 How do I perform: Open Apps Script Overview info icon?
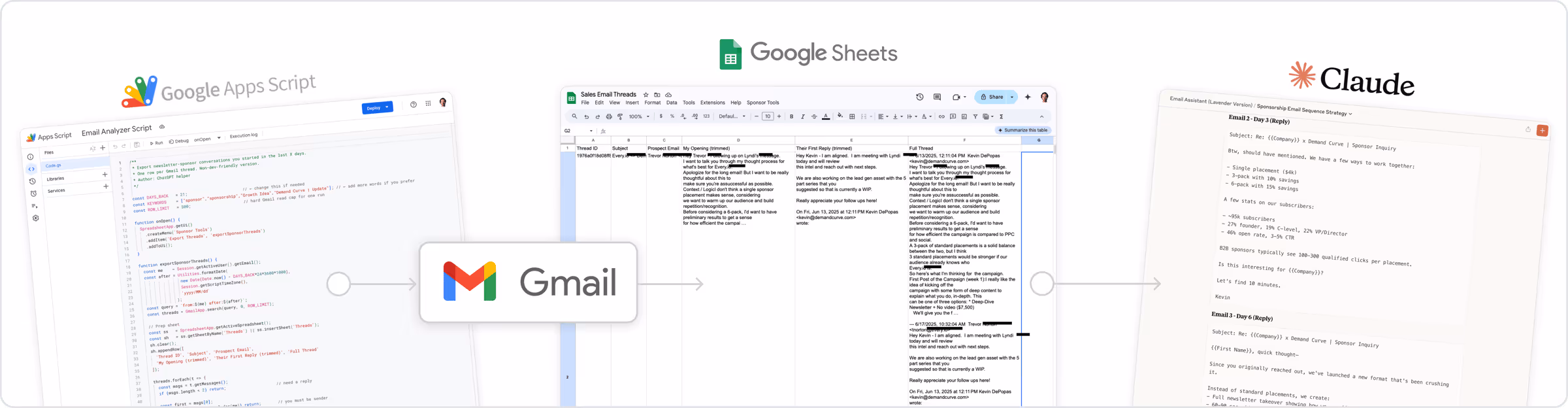[x=30, y=157]
